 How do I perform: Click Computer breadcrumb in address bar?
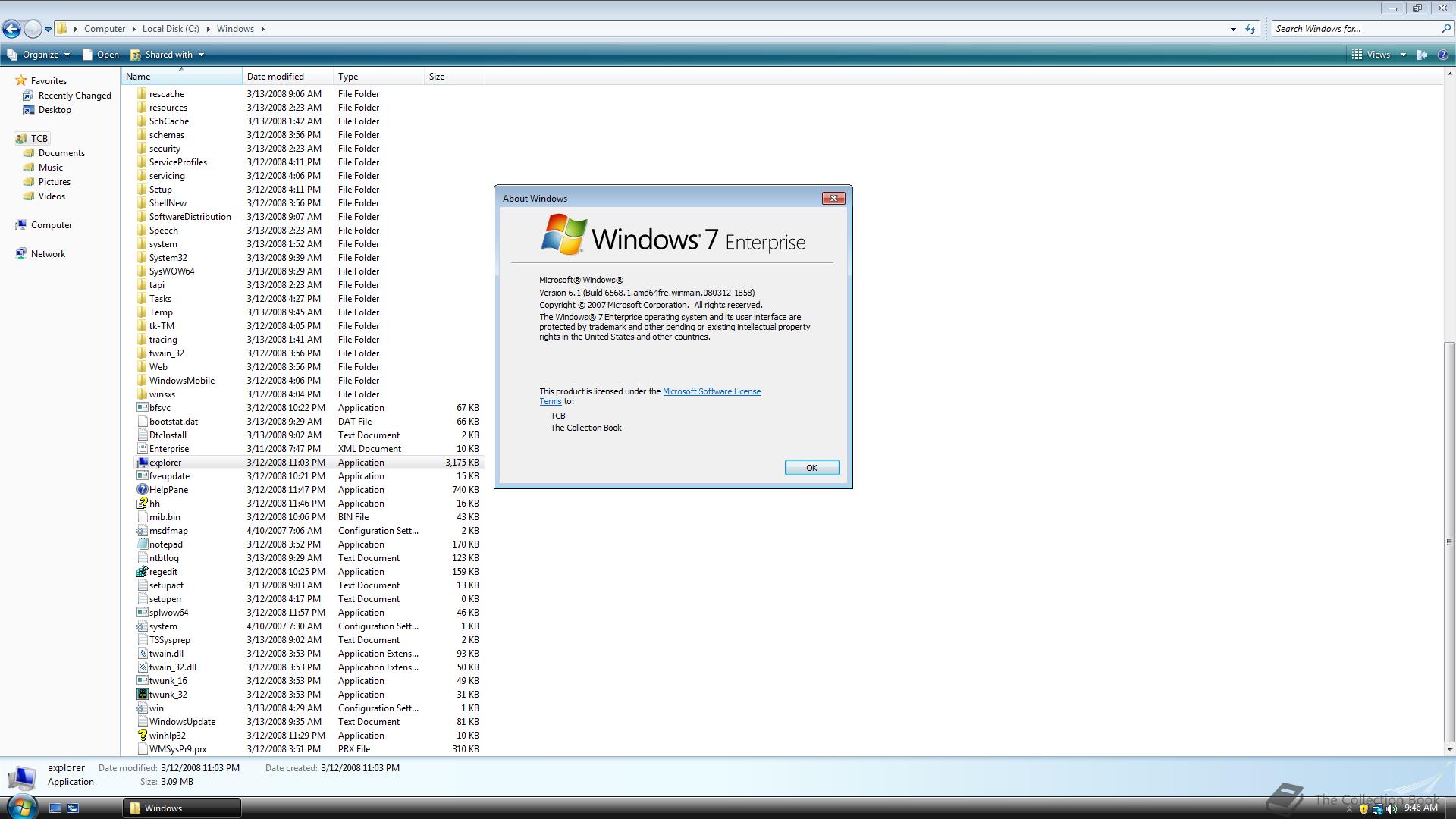coord(105,29)
